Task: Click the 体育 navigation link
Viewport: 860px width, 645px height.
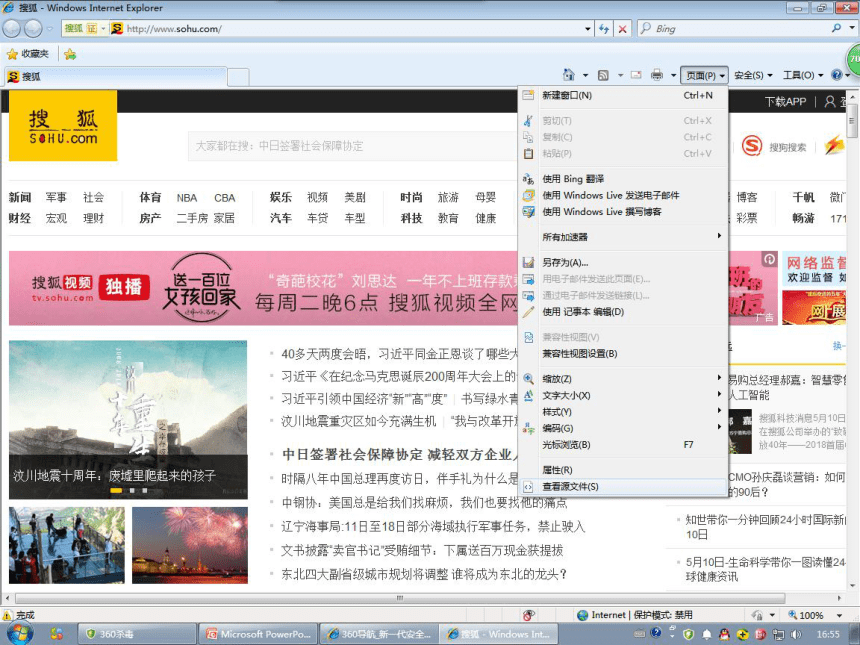Action: click(x=150, y=197)
